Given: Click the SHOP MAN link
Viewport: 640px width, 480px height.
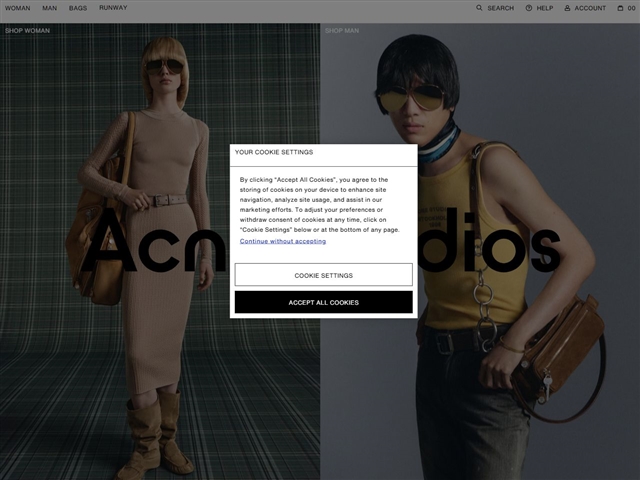Looking at the screenshot, I should (342, 31).
